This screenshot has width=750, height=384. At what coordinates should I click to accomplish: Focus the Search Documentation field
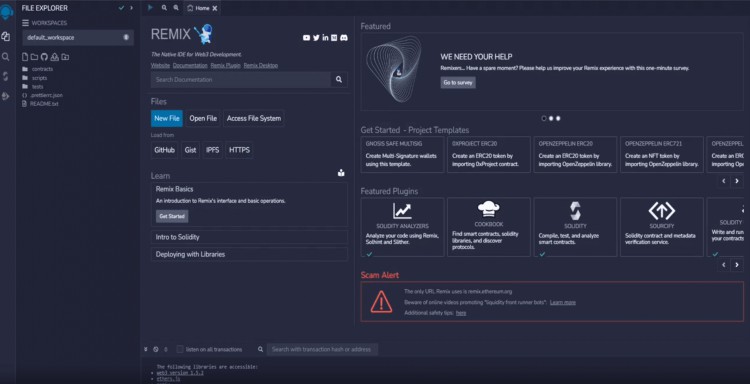(x=241, y=79)
